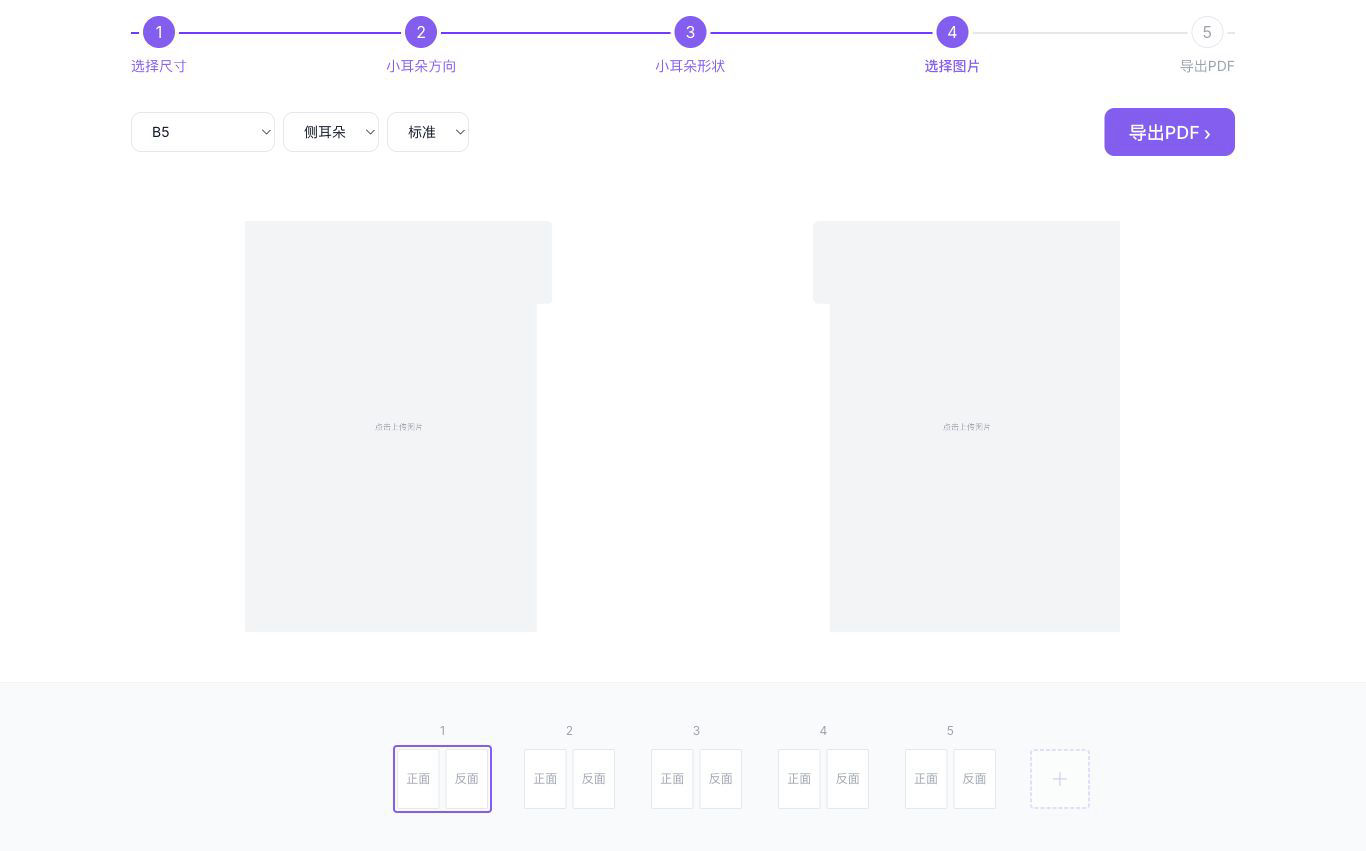This screenshot has height=851, width=1366.
Task: Click the 小耳朵形状 step label
Action: 690,66
